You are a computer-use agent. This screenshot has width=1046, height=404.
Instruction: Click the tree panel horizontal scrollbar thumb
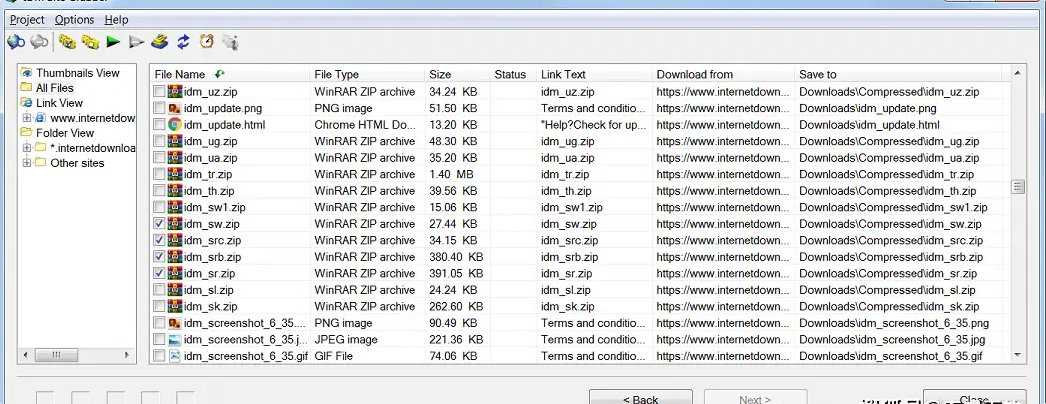[56, 355]
